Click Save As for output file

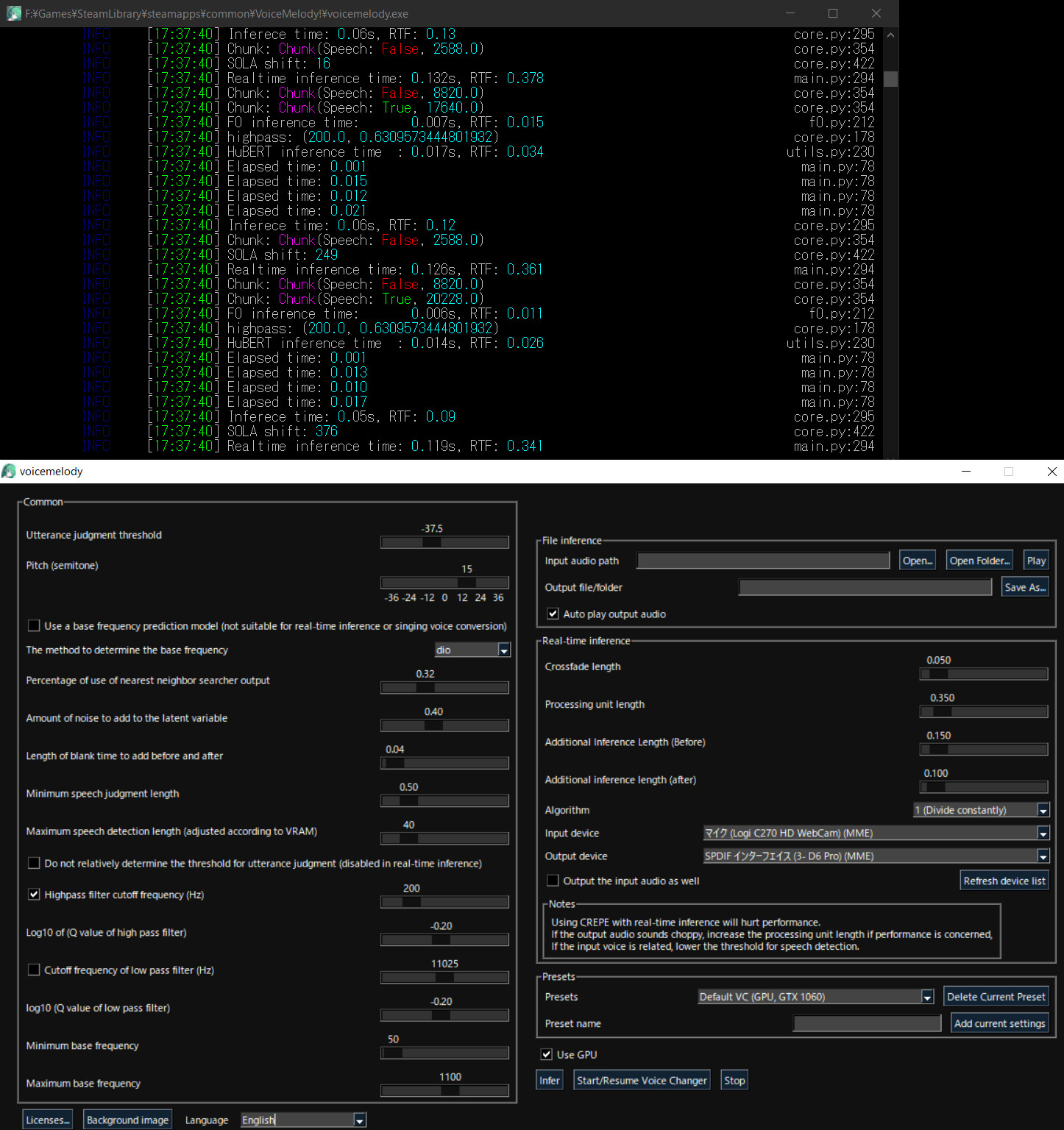point(1024,586)
